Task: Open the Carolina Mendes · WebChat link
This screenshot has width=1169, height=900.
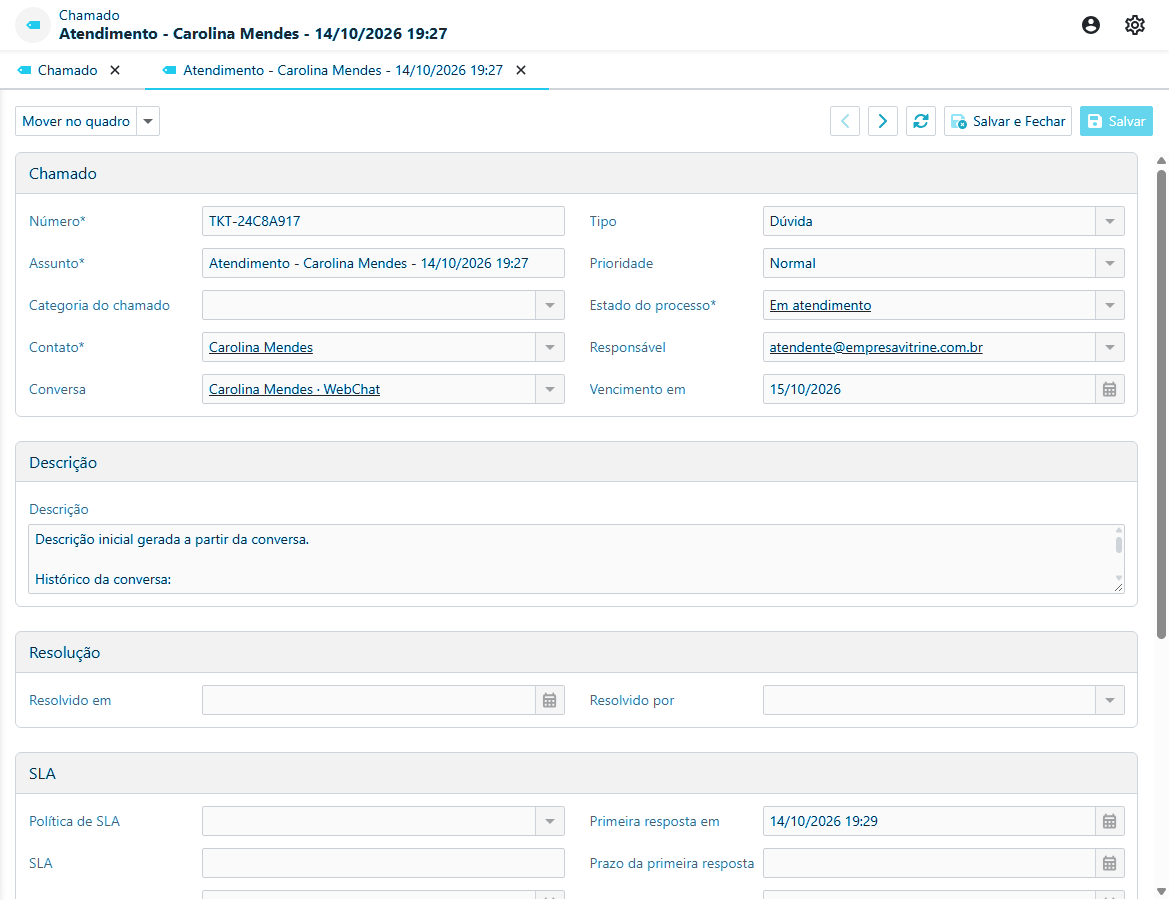Action: click(294, 389)
